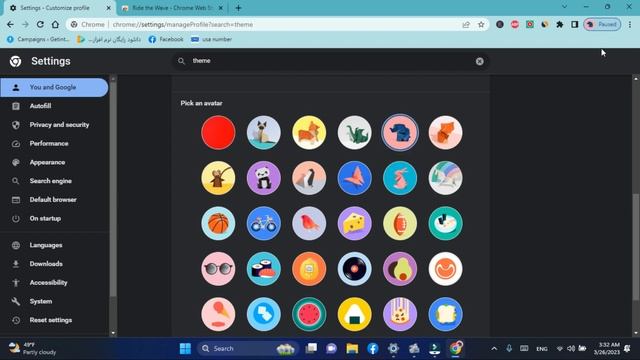Image resolution: width=640 pixels, height=360 pixels.
Task: Open the Extensions puzzle icon
Action: click(560, 24)
